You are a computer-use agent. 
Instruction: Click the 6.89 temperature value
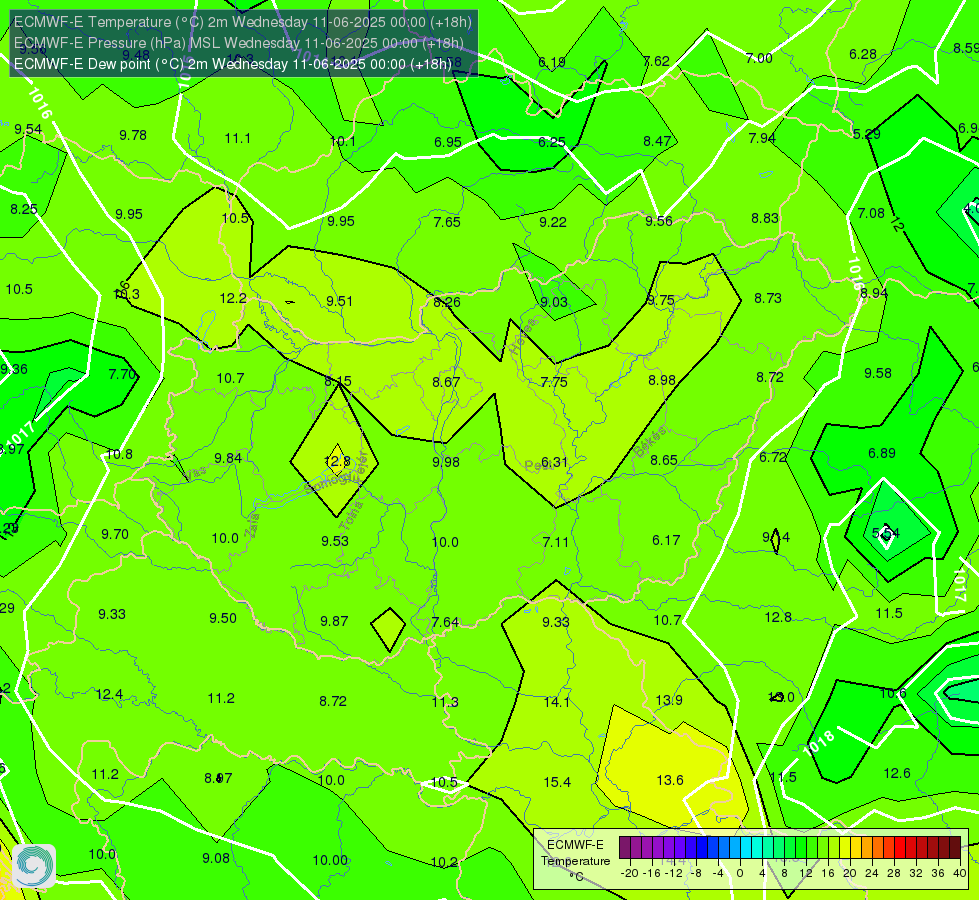(x=882, y=453)
